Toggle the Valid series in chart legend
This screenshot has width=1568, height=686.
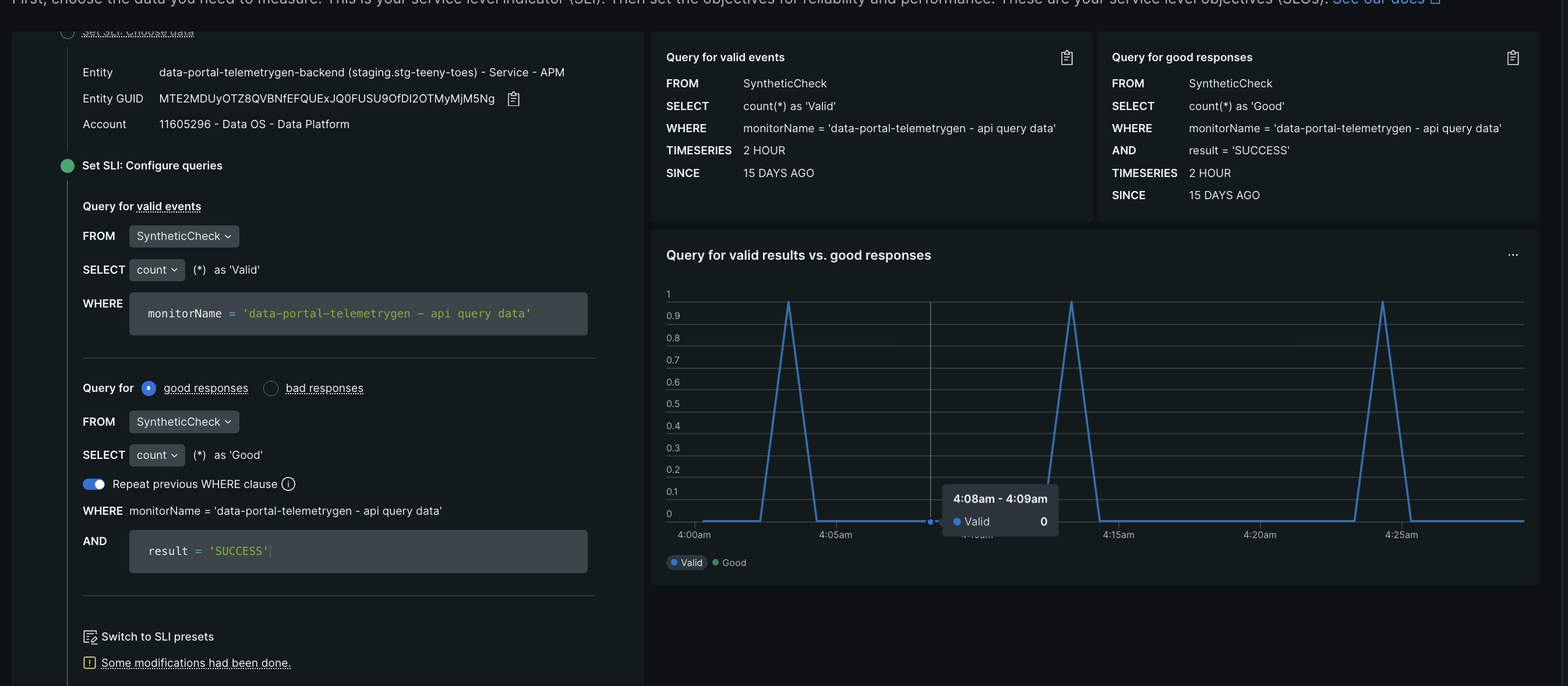pos(687,563)
